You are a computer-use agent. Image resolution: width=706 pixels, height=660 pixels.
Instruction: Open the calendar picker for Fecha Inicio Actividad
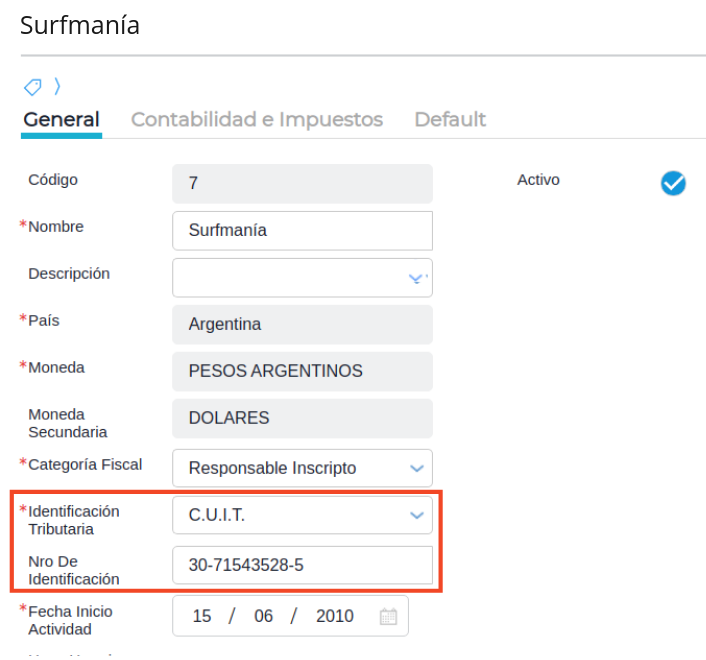[388, 616]
